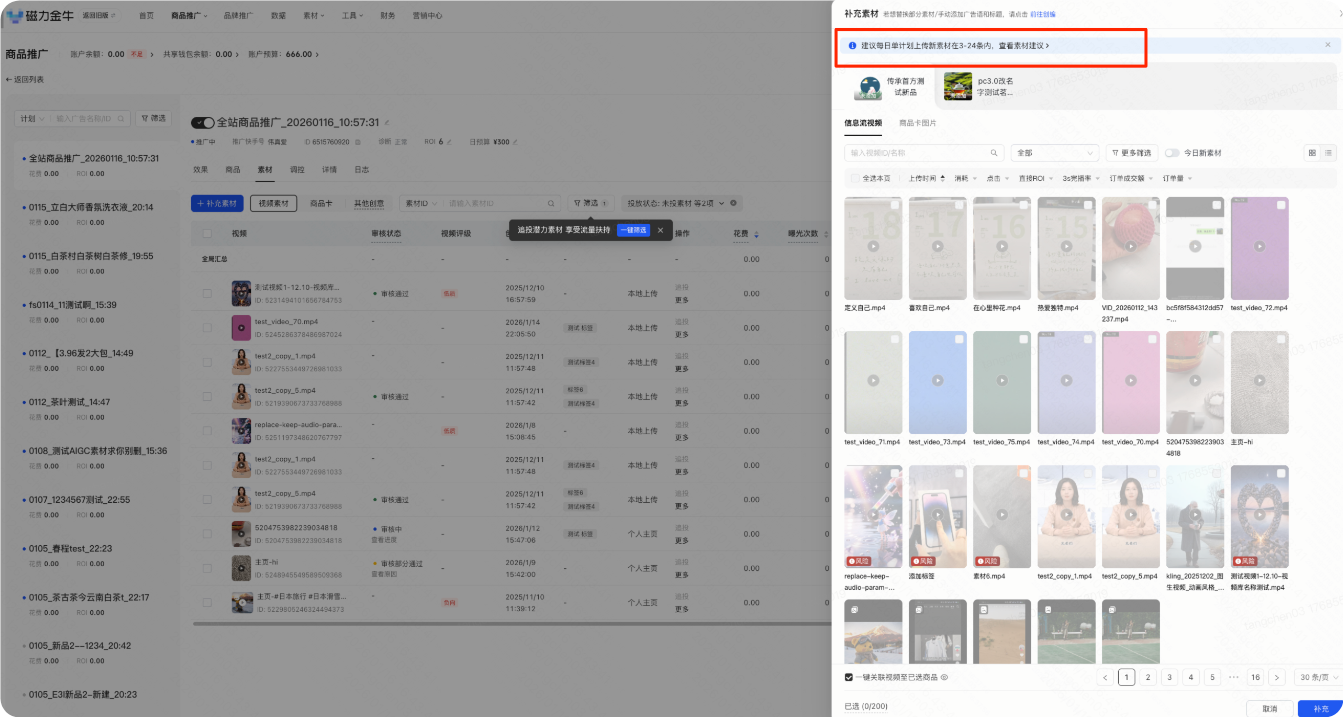This screenshot has width=1343, height=717.
Task: Check the 全选本页 checkbox
Action: coord(856,178)
